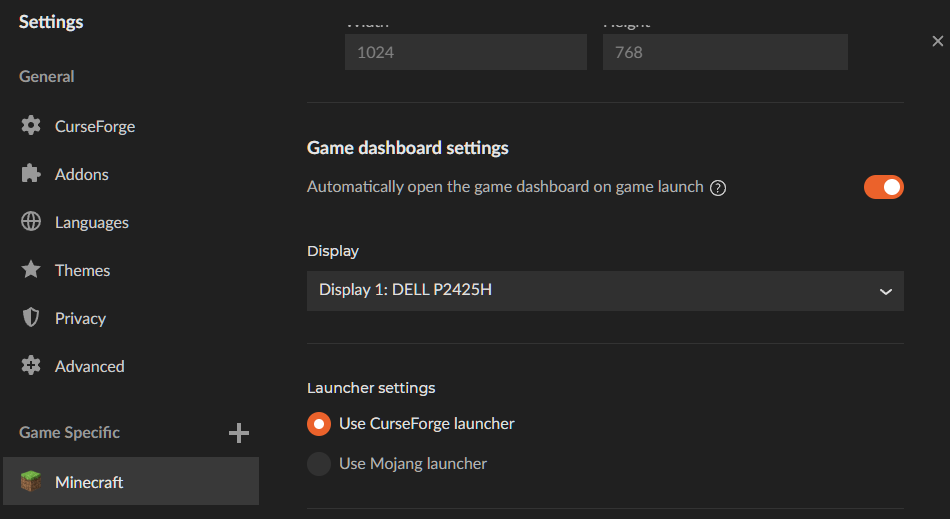The width and height of the screenshot is (950, 519).
Task: Select Minecraft game-specific settings
Action: 131,481
